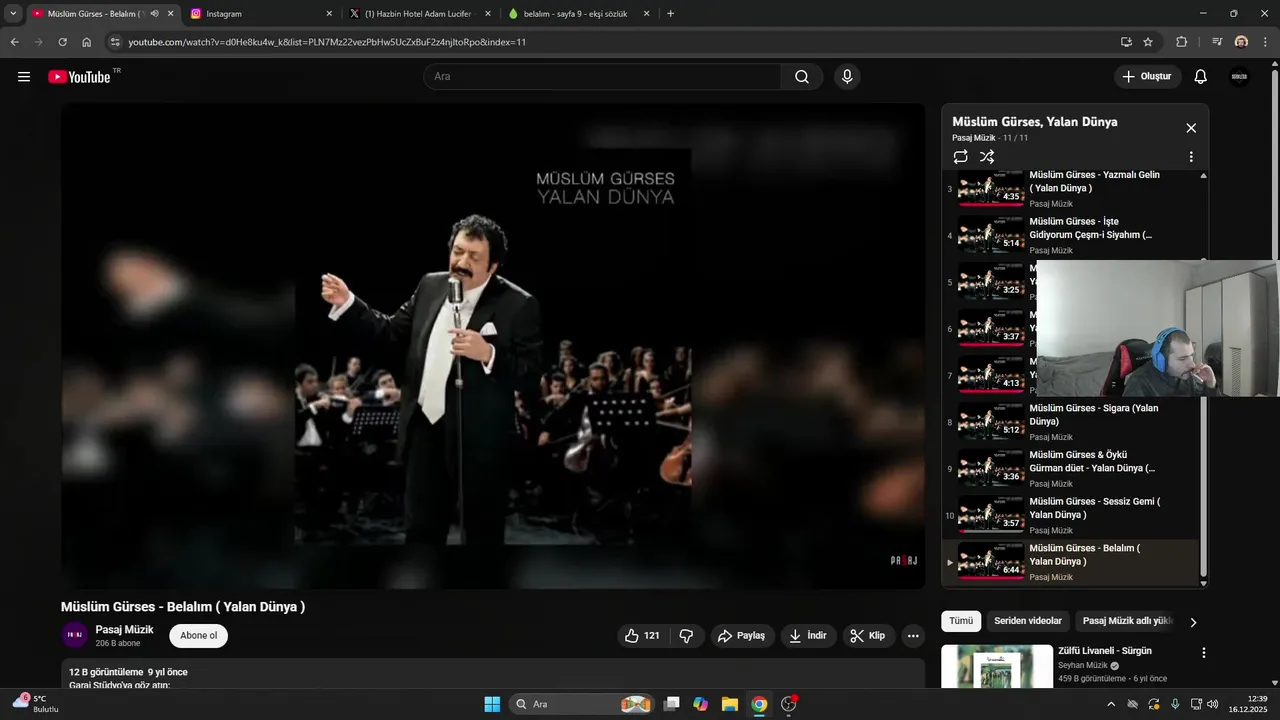1280x720 pixels.
Task: Open the Chrome three-dot menu
Action: (x=1265, y=42)
